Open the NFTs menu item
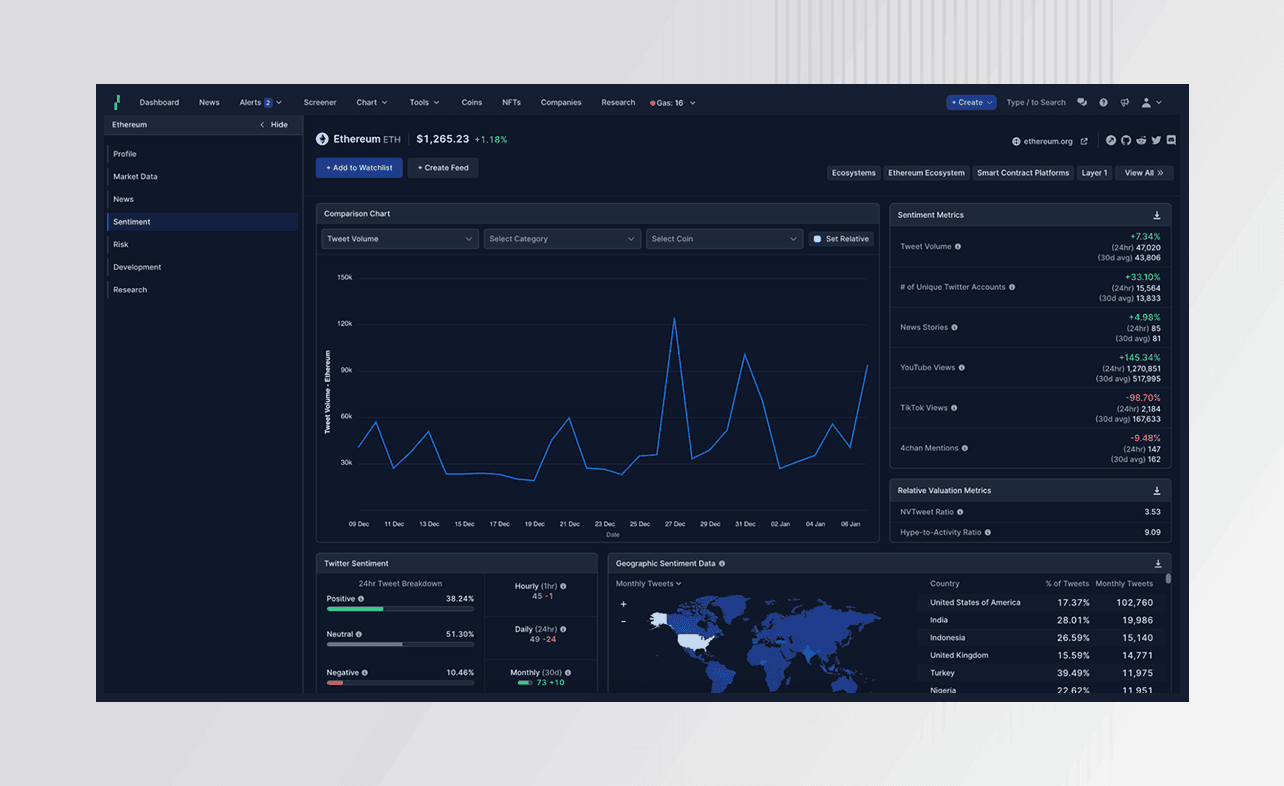 pos(511,102)
